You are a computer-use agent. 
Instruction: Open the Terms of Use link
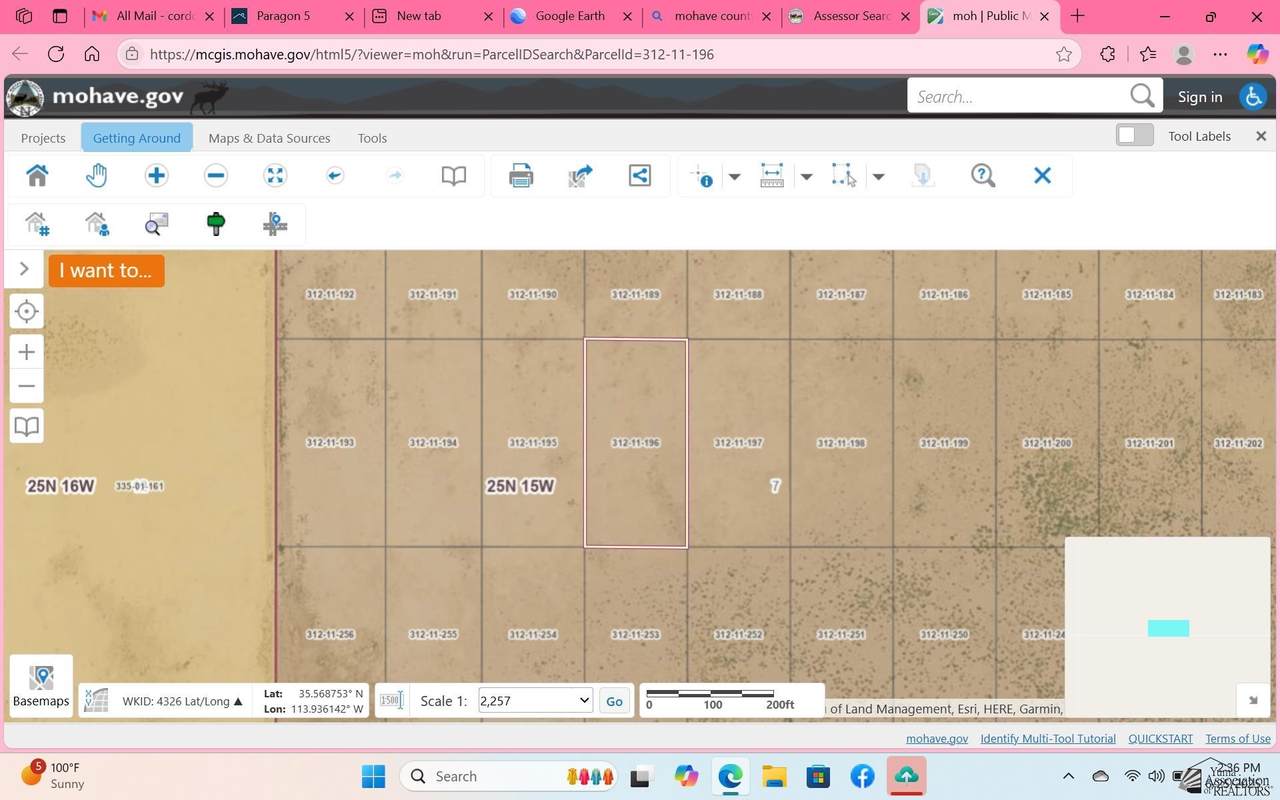[x=1237, y=738]
